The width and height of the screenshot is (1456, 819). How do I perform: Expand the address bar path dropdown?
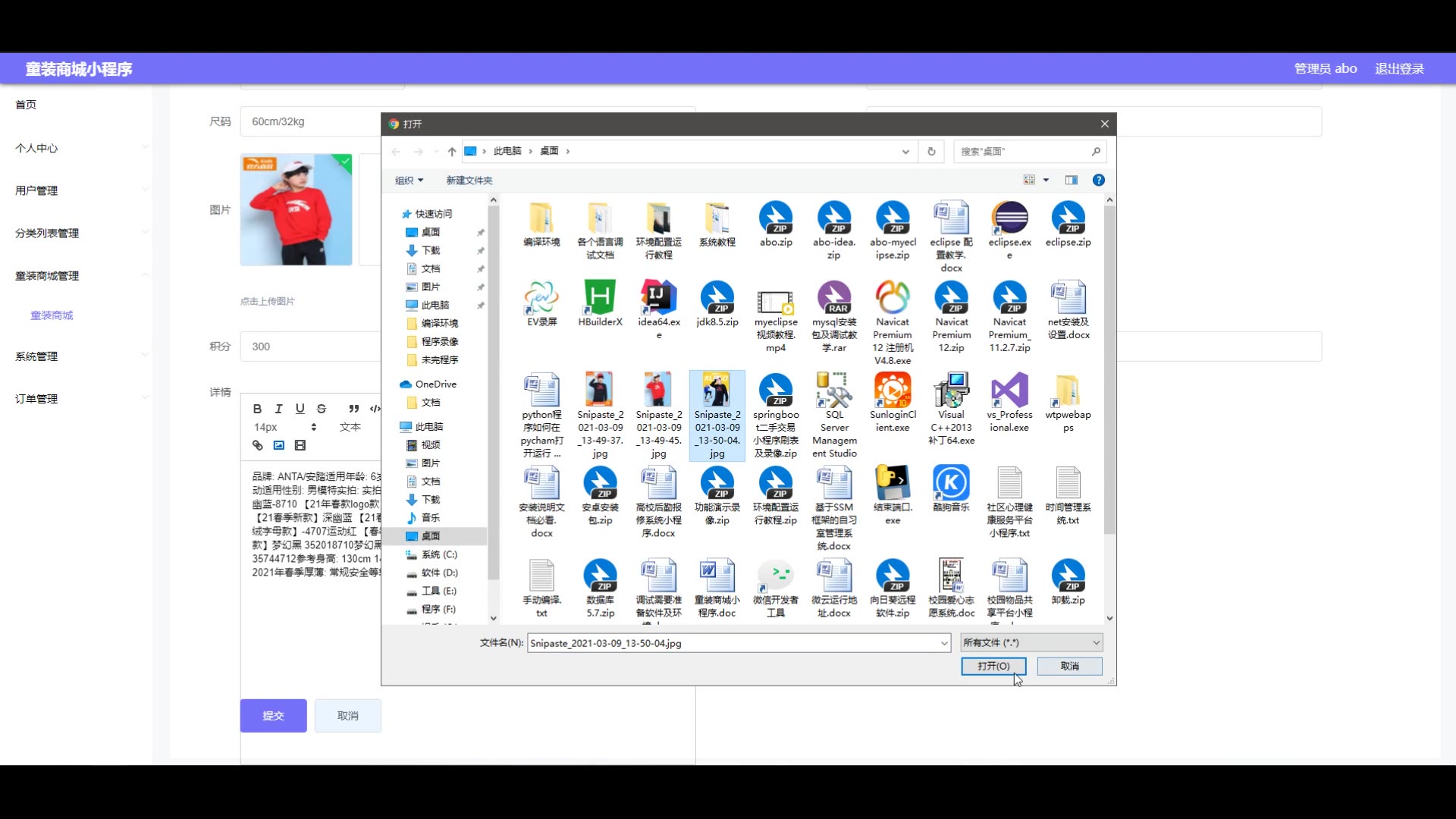tap(905, 151)
